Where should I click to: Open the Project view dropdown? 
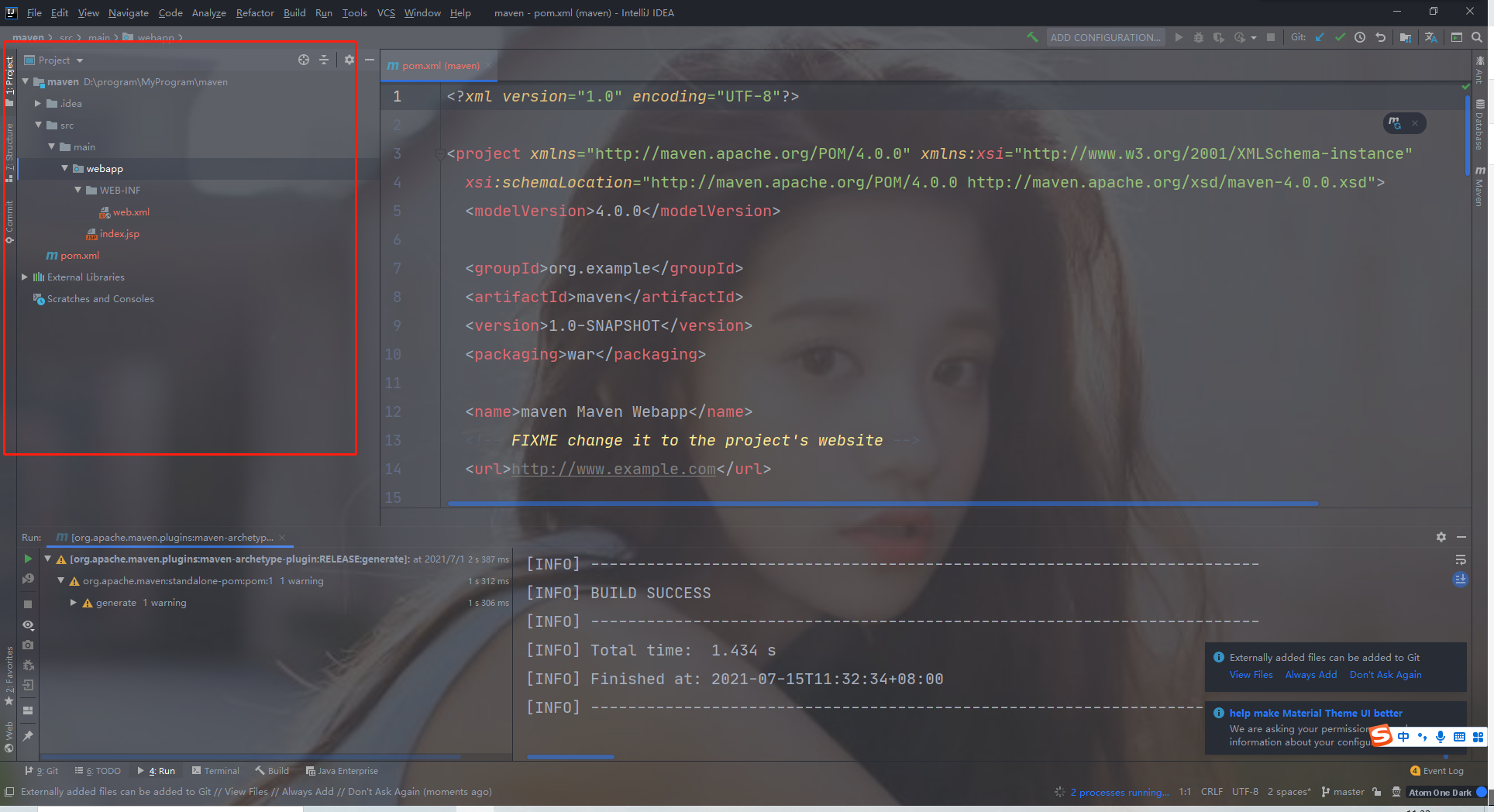(54, 60)
